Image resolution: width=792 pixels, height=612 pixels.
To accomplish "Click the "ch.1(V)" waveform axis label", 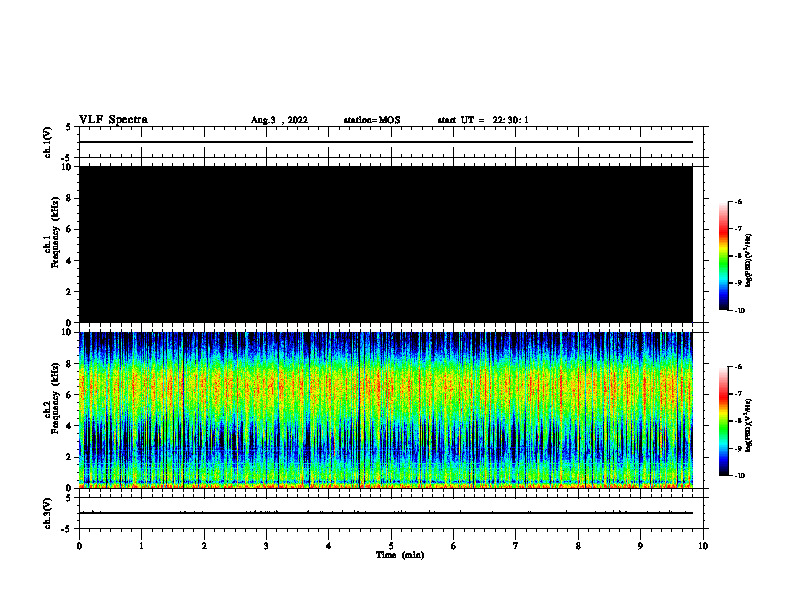I will coord(47,142).
